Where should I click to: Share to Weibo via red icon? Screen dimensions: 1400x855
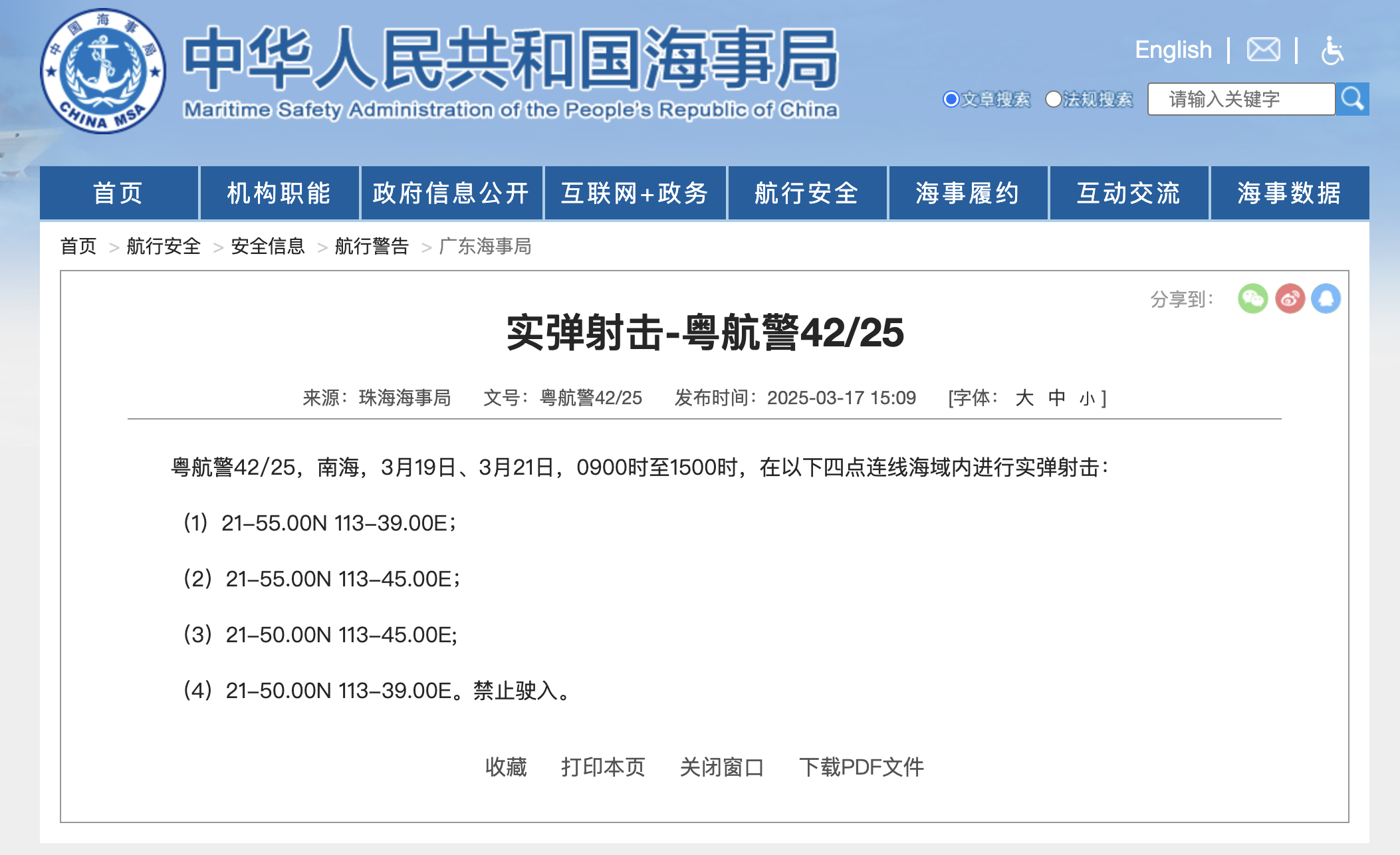point(1290,299)
